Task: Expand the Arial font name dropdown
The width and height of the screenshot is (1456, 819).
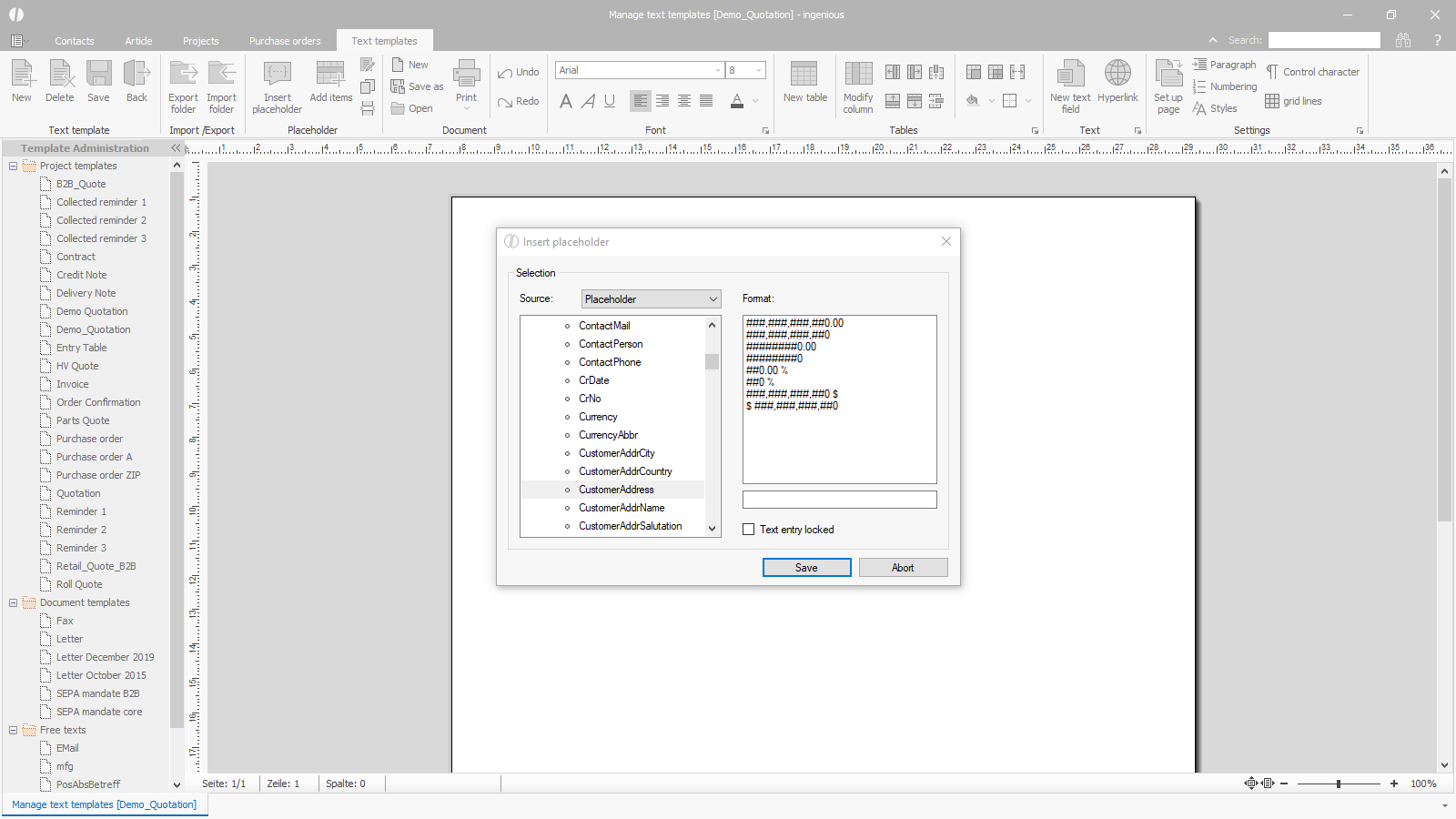Action: point(717,70)
